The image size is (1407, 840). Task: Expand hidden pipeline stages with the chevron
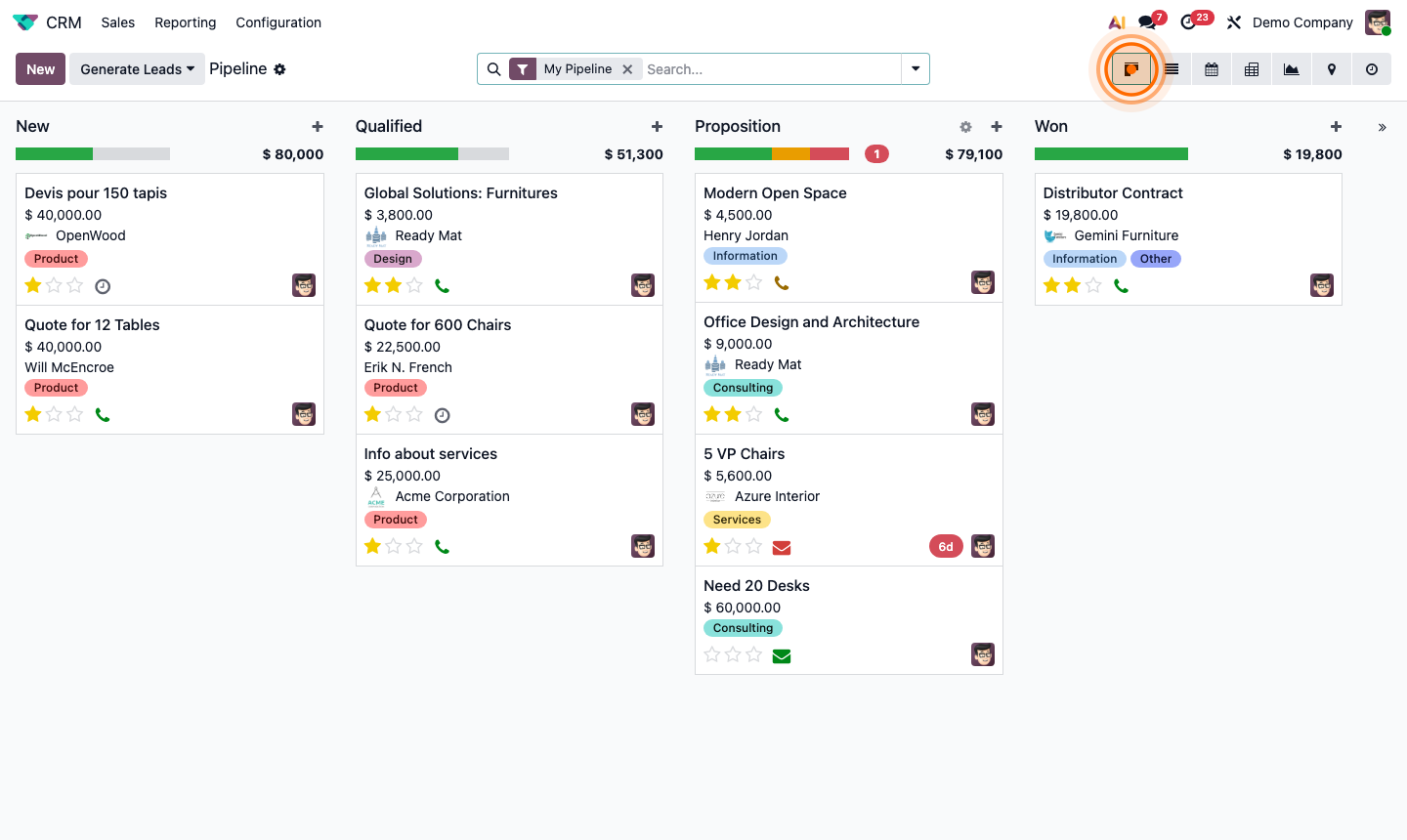(x=1383, y=126)
